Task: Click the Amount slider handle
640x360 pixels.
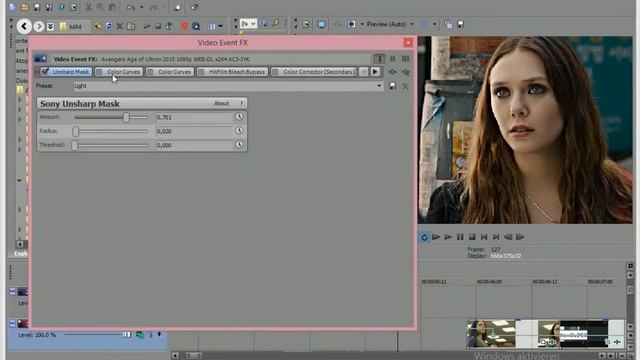Action: pos(126,118)
